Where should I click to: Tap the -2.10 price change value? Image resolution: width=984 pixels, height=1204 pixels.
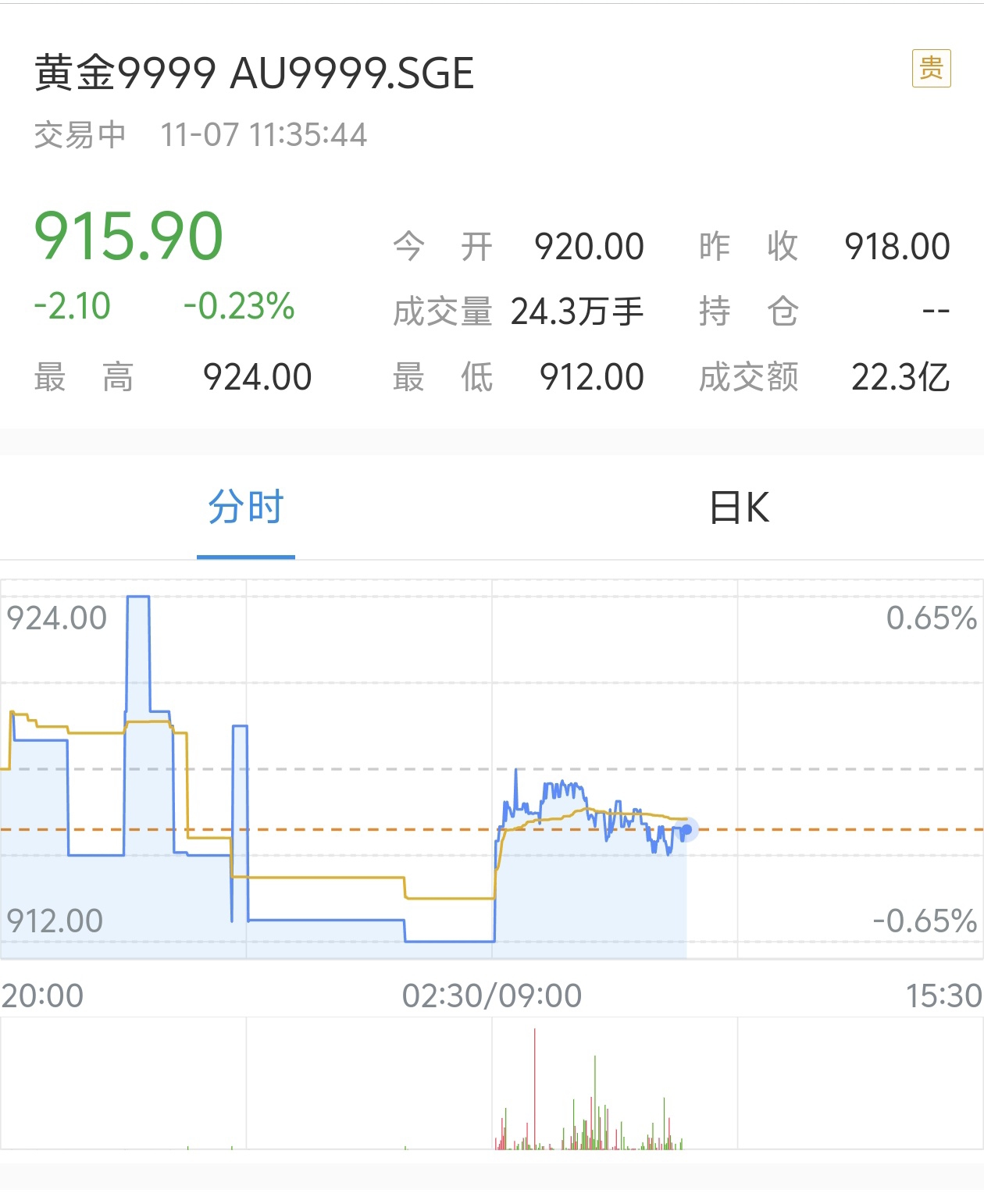[73, 306]
